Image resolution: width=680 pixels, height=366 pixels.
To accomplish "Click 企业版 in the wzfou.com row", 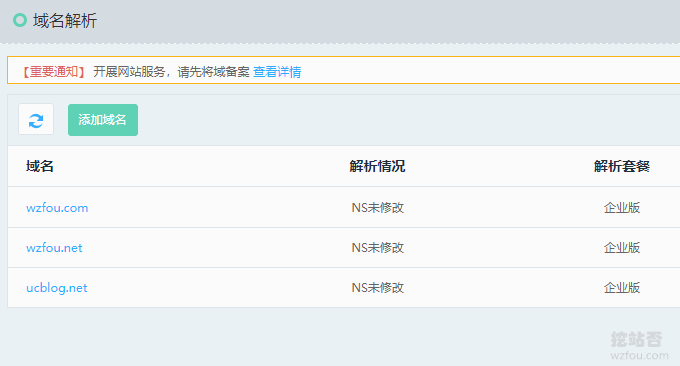I will [622, 208].
